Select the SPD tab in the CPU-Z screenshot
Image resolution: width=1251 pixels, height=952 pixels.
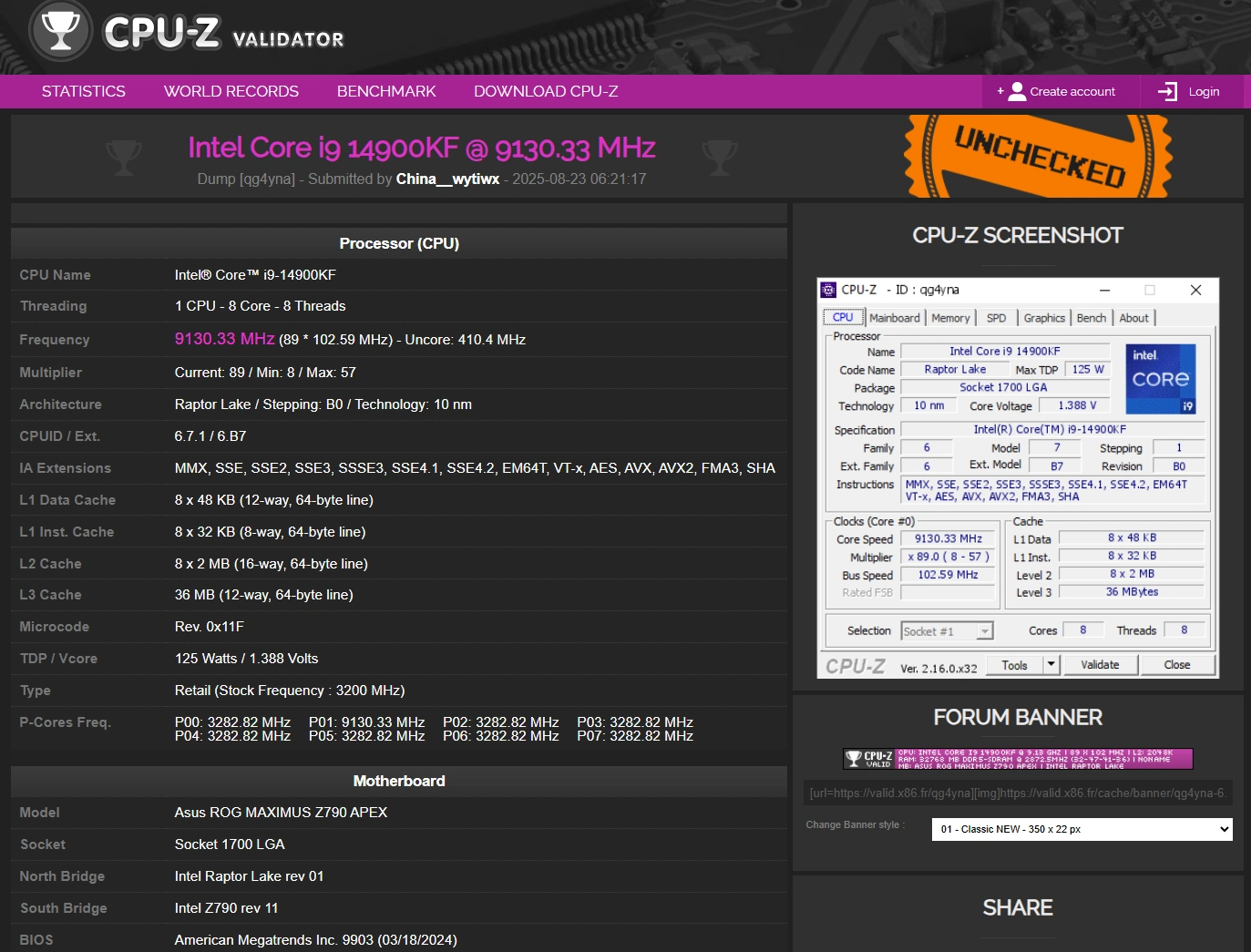point(997,318)
